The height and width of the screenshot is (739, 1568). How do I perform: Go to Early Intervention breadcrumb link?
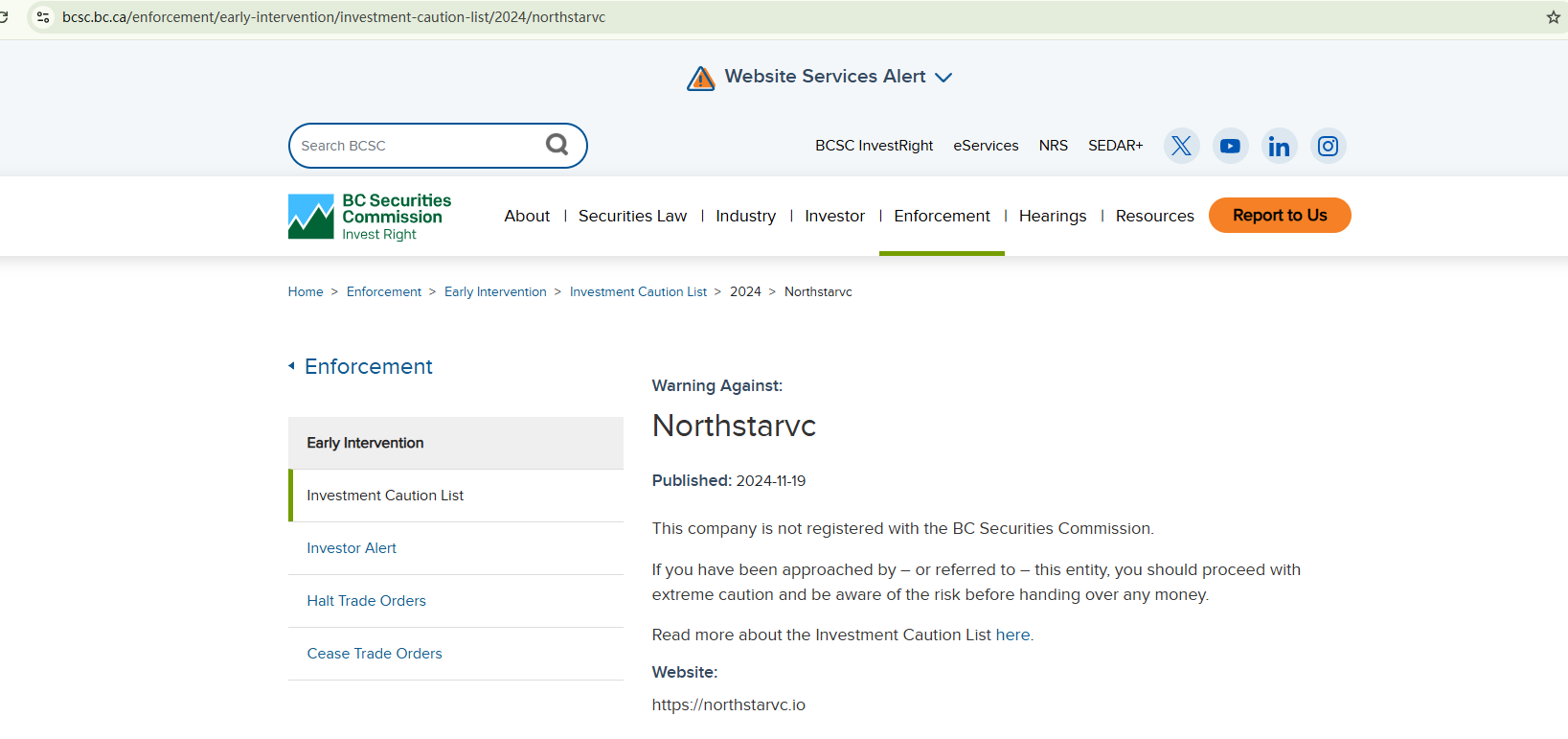click(x=495, y=292)
